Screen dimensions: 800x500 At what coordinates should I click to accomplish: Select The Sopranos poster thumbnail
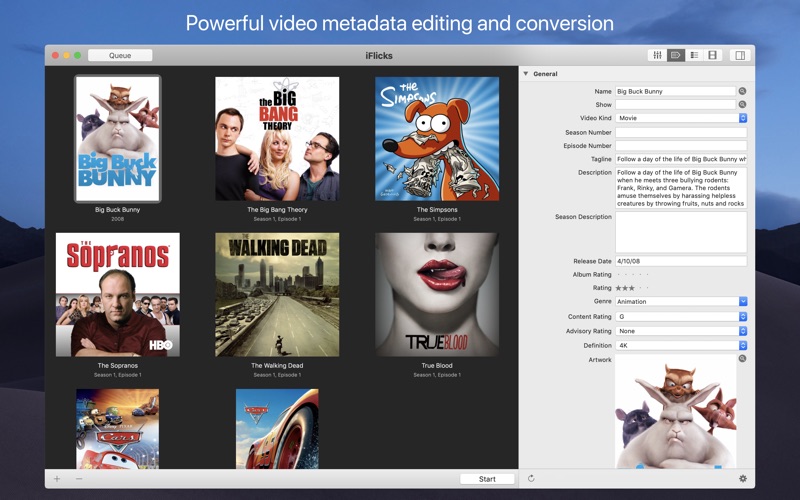[117, 295]
